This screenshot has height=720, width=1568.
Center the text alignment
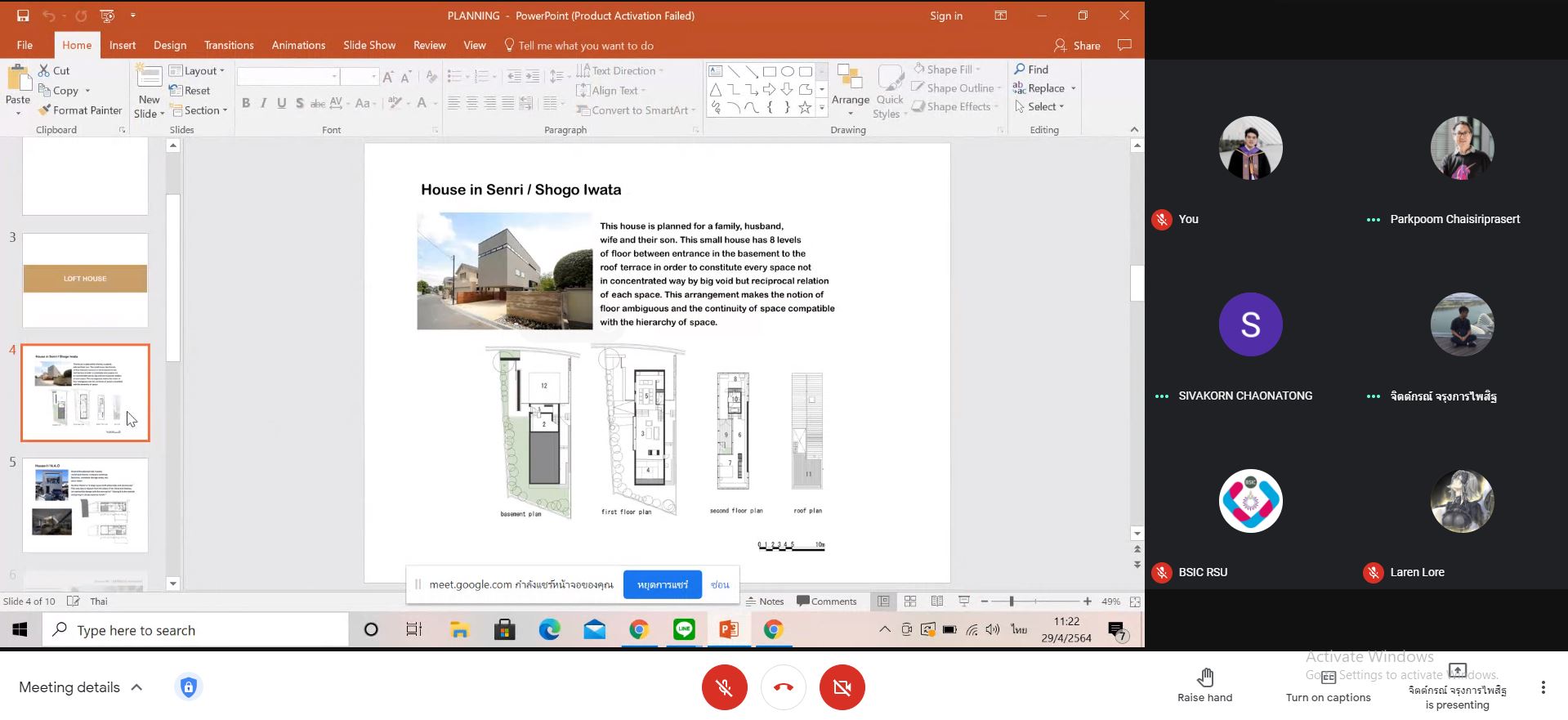[x=471, y=103]
